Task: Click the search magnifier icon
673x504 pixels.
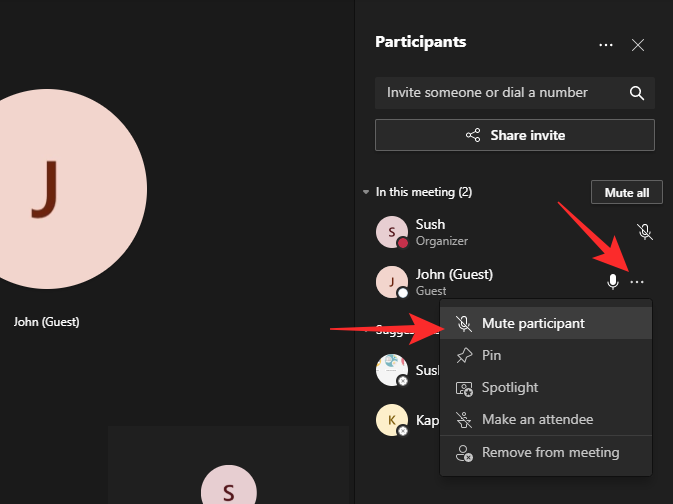Action: pyautogui.click(x=637, y=93)
